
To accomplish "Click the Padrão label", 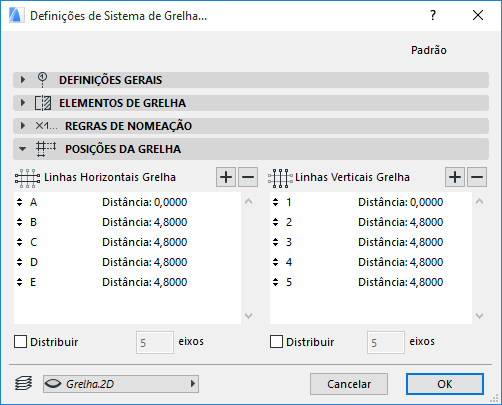I will pos(429,50).
